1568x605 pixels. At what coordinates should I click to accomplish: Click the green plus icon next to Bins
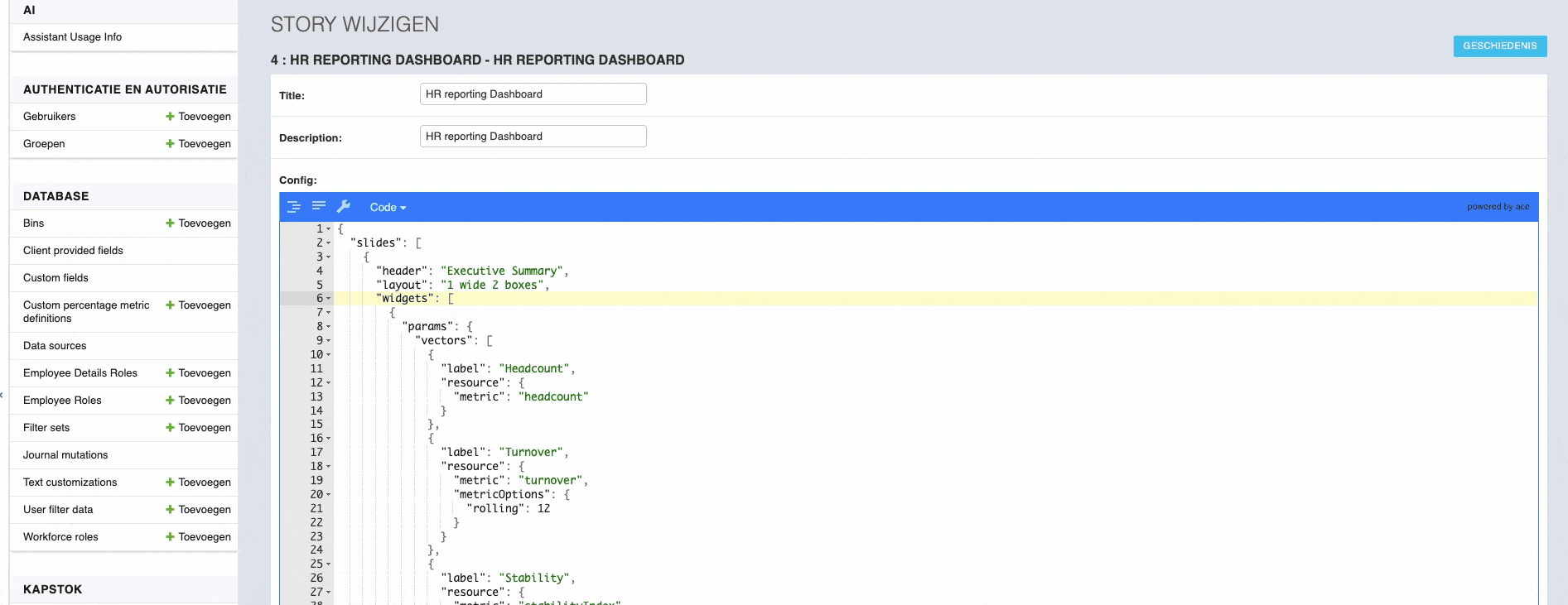pos(170,223)
